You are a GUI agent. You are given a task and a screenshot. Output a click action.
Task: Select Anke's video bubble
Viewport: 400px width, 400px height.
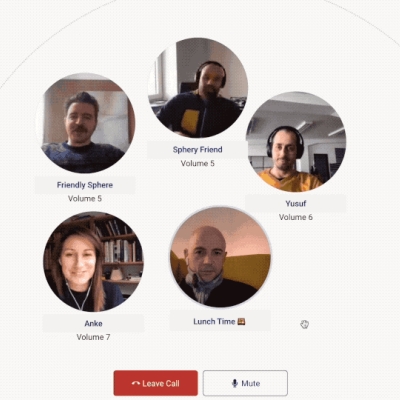pos(94,262)
